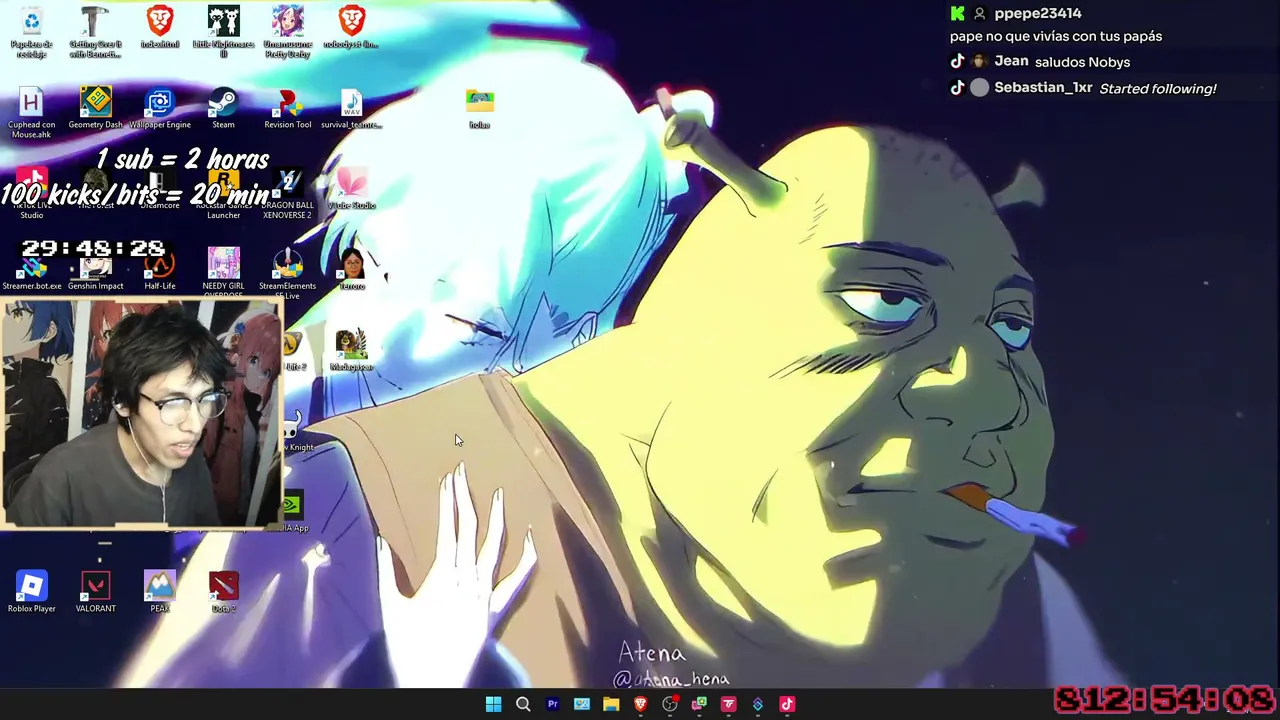The height and width of the screenshot is (720, 1280).
Task: Select the VTube Studio desktop shortcut
Action: [x=352, y=189]
